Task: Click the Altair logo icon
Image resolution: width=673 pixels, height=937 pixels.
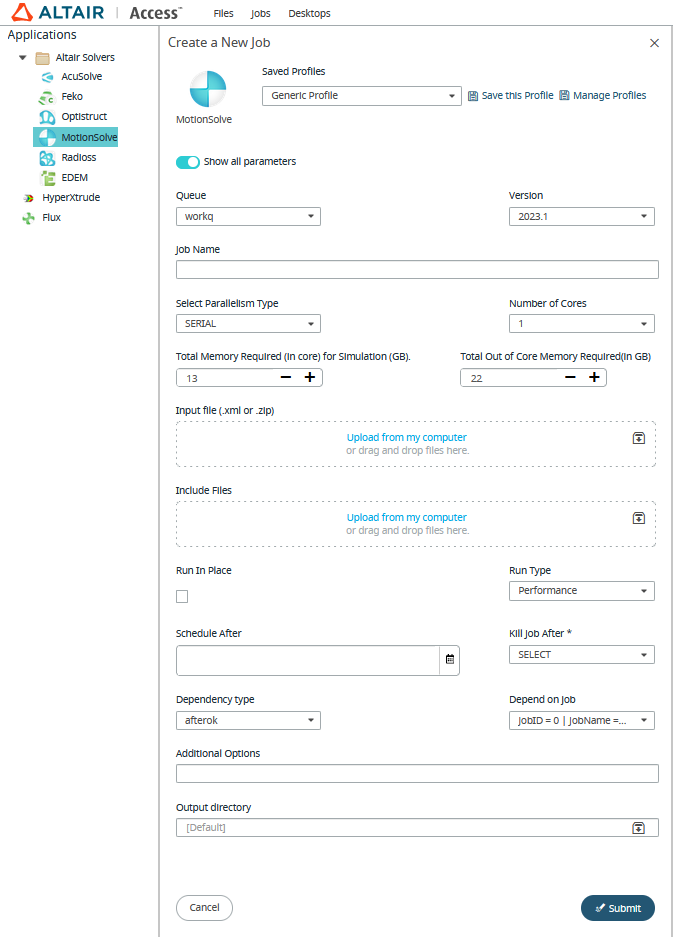Action: click(x=22, y=13)
